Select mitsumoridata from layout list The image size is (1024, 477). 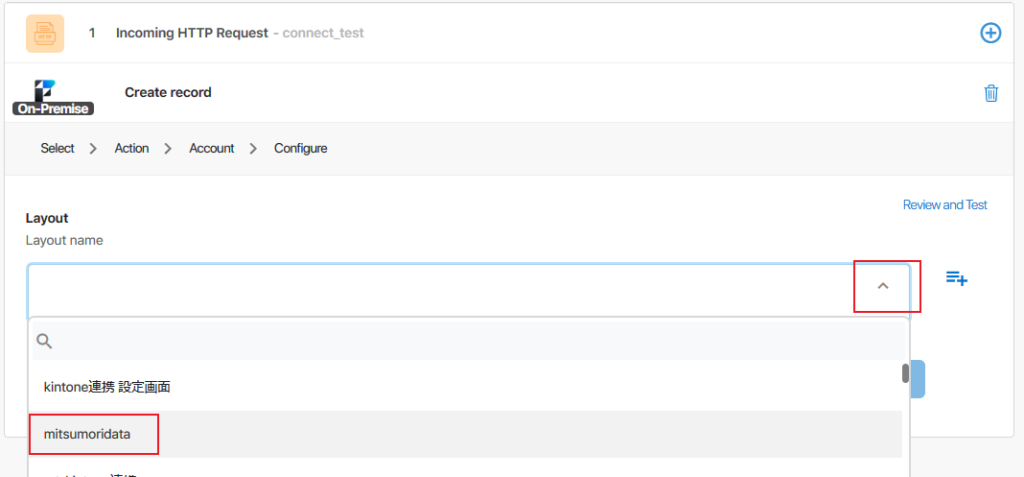[x=87, y=434]
